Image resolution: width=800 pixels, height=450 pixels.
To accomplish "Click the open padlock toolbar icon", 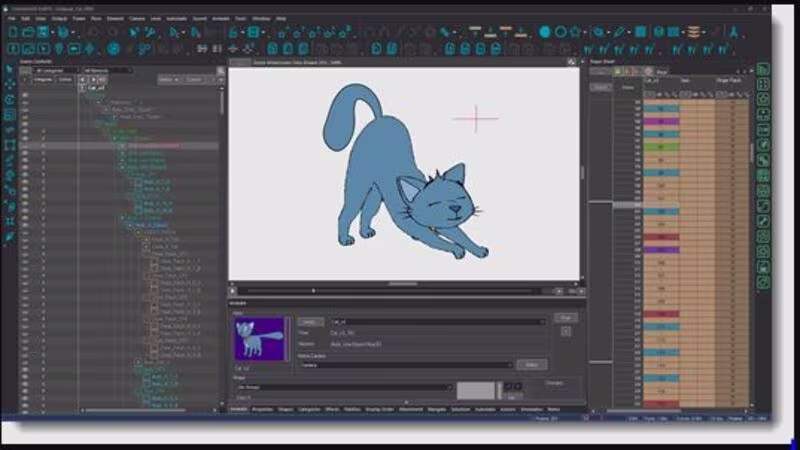I will [233, 32].
